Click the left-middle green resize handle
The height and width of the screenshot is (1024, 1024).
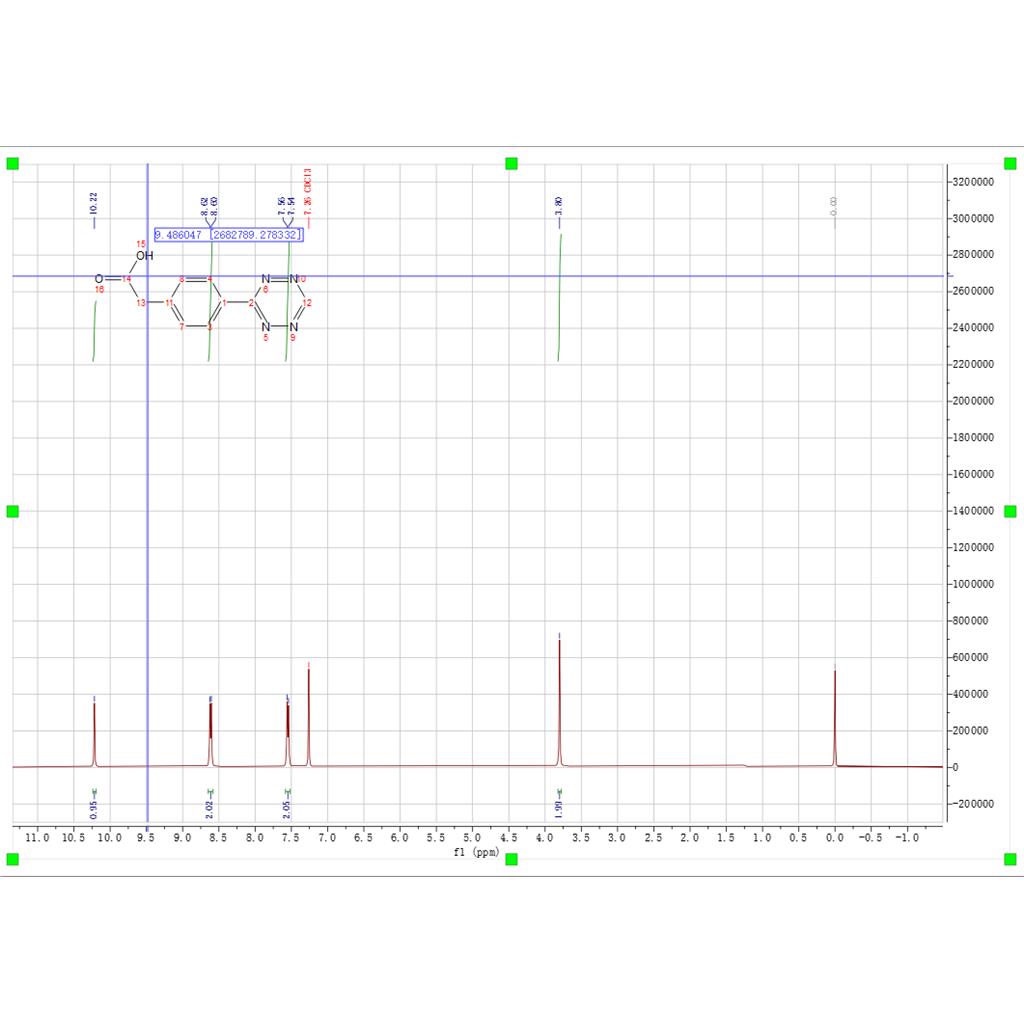(x=13, y=511)
